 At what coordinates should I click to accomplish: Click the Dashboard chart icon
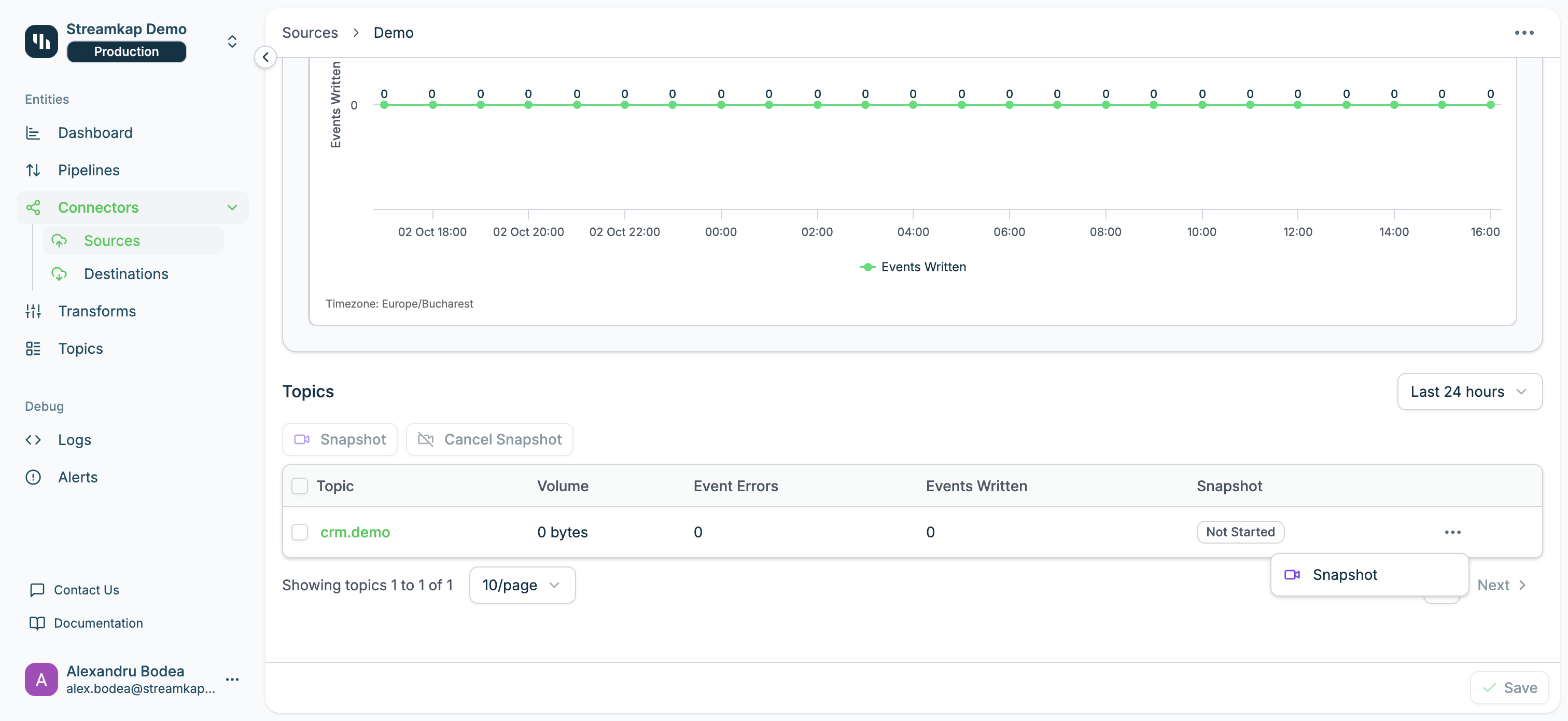pyautogui.click(x=34, y=133)
